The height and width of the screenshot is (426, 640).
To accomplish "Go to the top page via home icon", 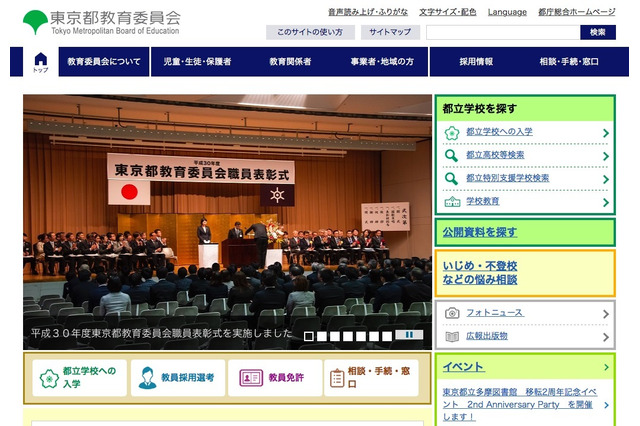I will tap(40, 62).
